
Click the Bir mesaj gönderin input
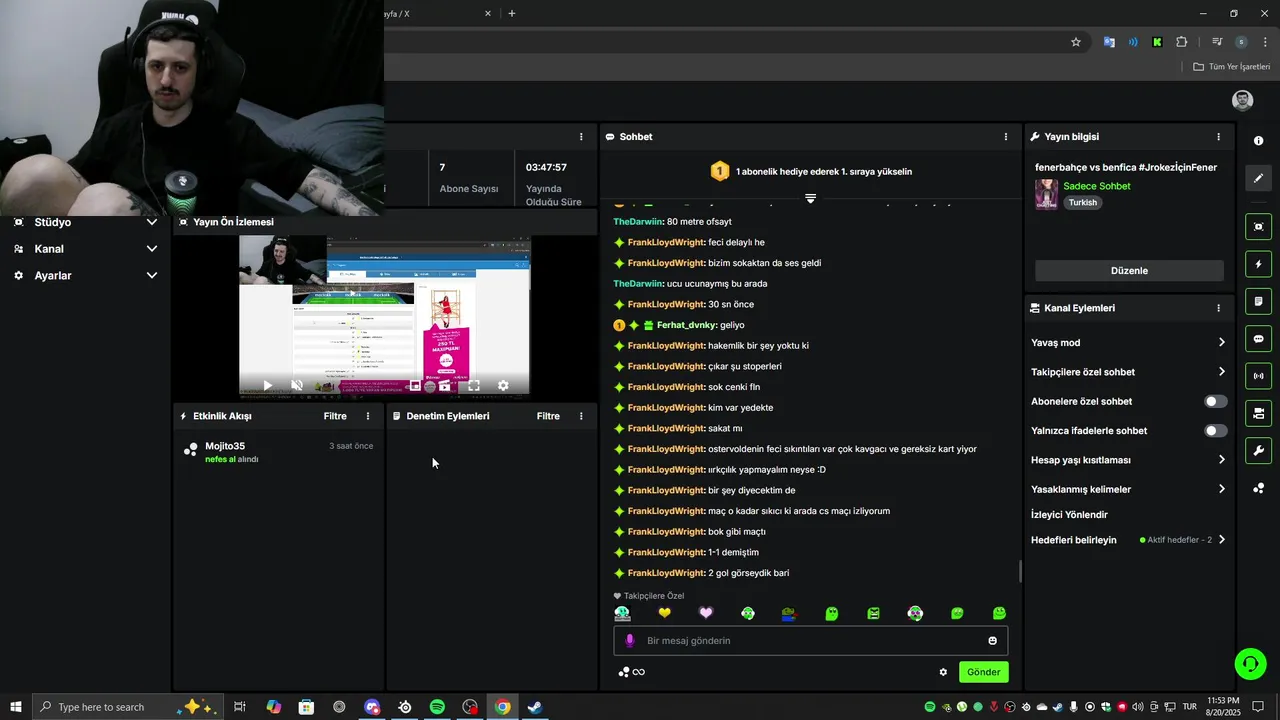[x=810, y=641]
